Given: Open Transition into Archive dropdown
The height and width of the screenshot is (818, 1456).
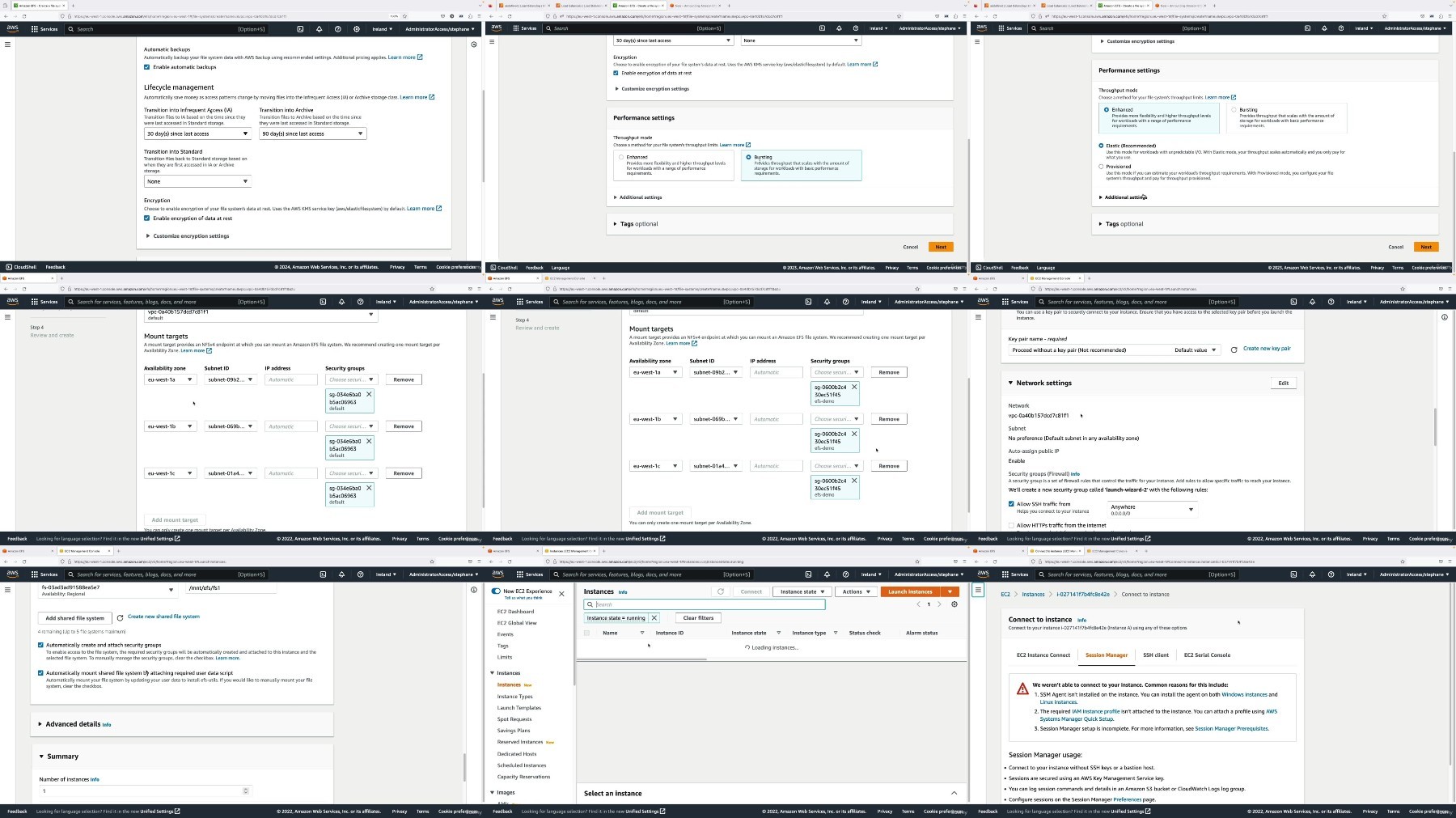Looking at the screenshot, I should click(x=312, y=134).
